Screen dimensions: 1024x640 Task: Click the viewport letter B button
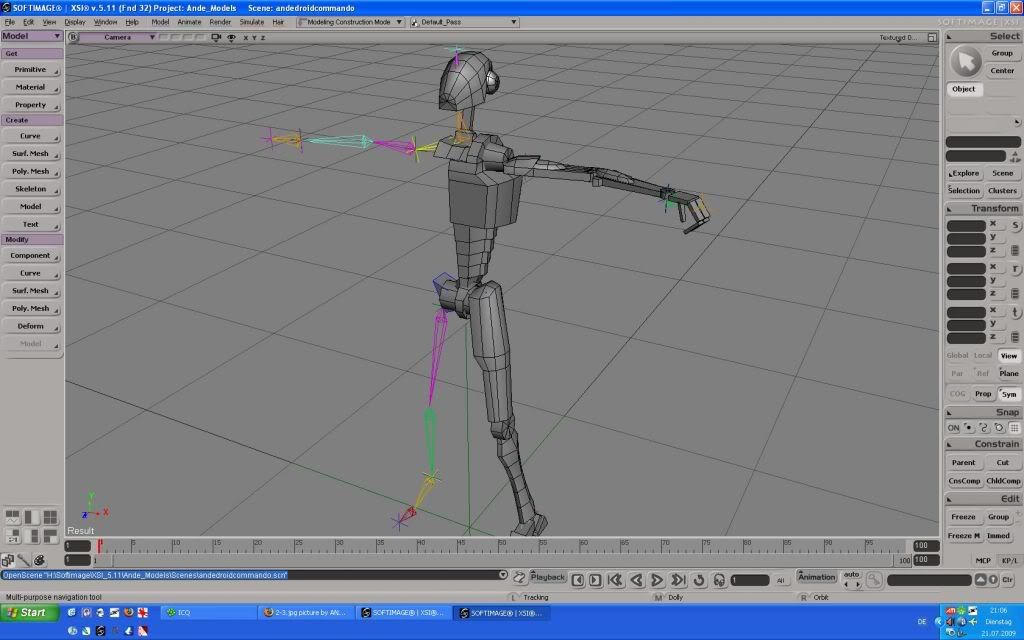(73, 37)
